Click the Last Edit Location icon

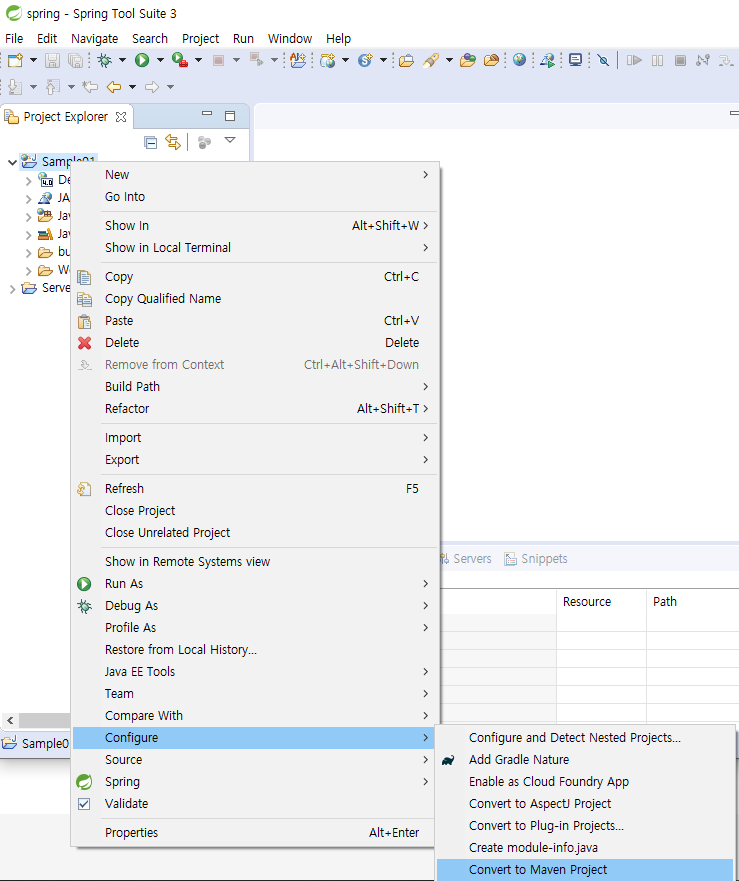90,87
